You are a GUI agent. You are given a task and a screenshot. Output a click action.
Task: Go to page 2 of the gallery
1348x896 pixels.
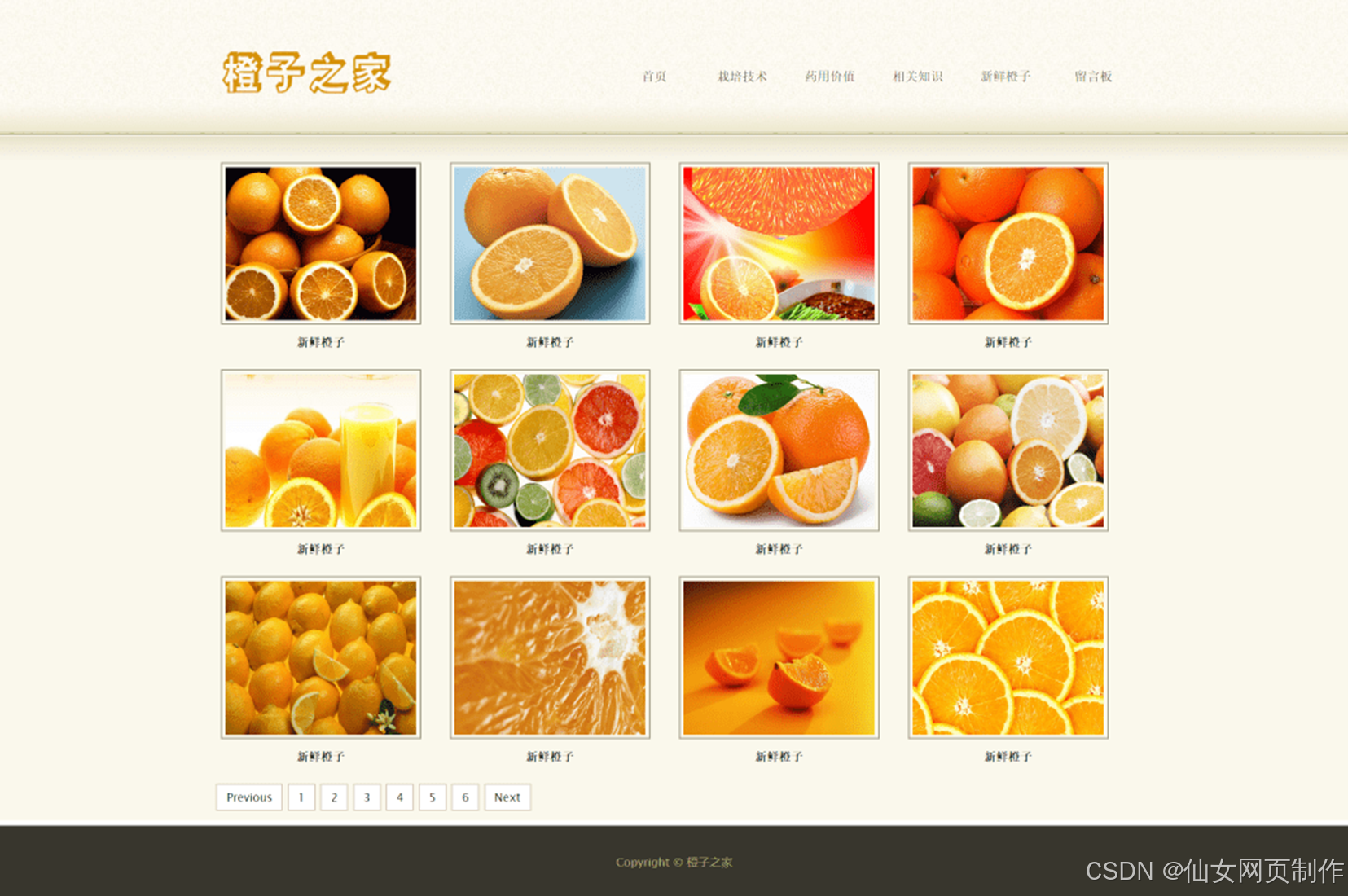click(x=334, y=797)
